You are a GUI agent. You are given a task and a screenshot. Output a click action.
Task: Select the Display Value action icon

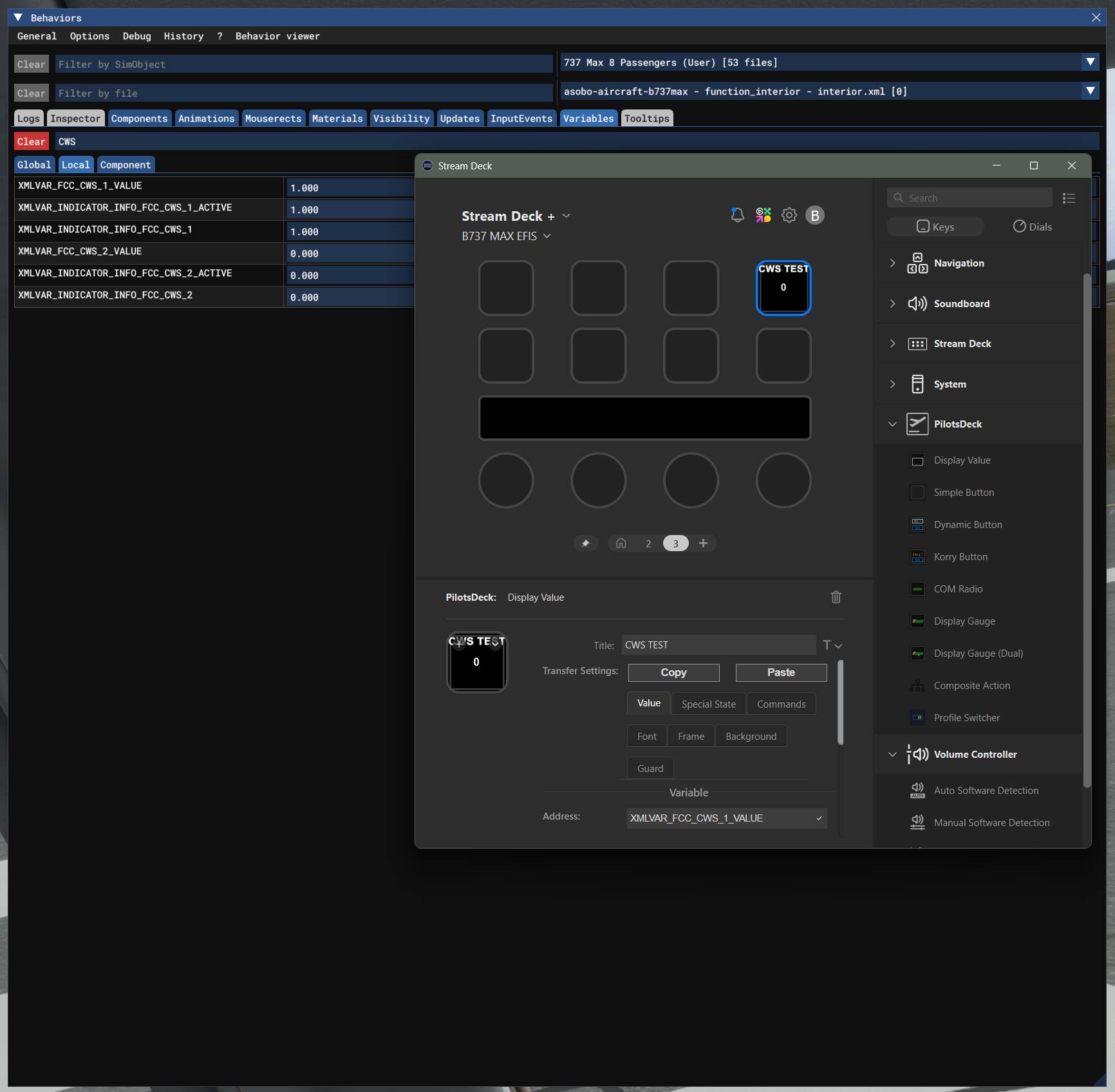pyautogui.click(x=917, y=460)
